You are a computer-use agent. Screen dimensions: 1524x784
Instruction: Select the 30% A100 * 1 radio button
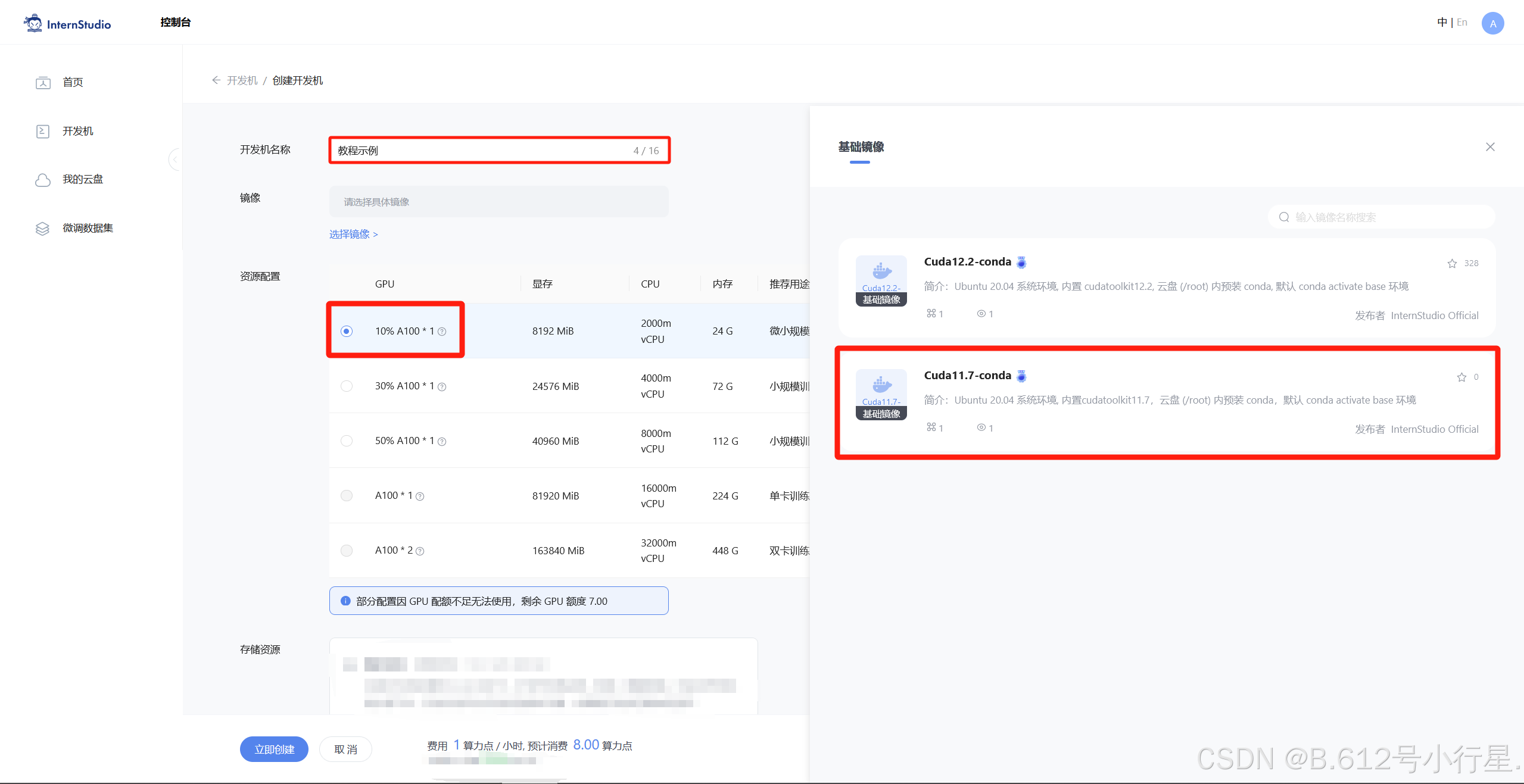pos(347,386)
